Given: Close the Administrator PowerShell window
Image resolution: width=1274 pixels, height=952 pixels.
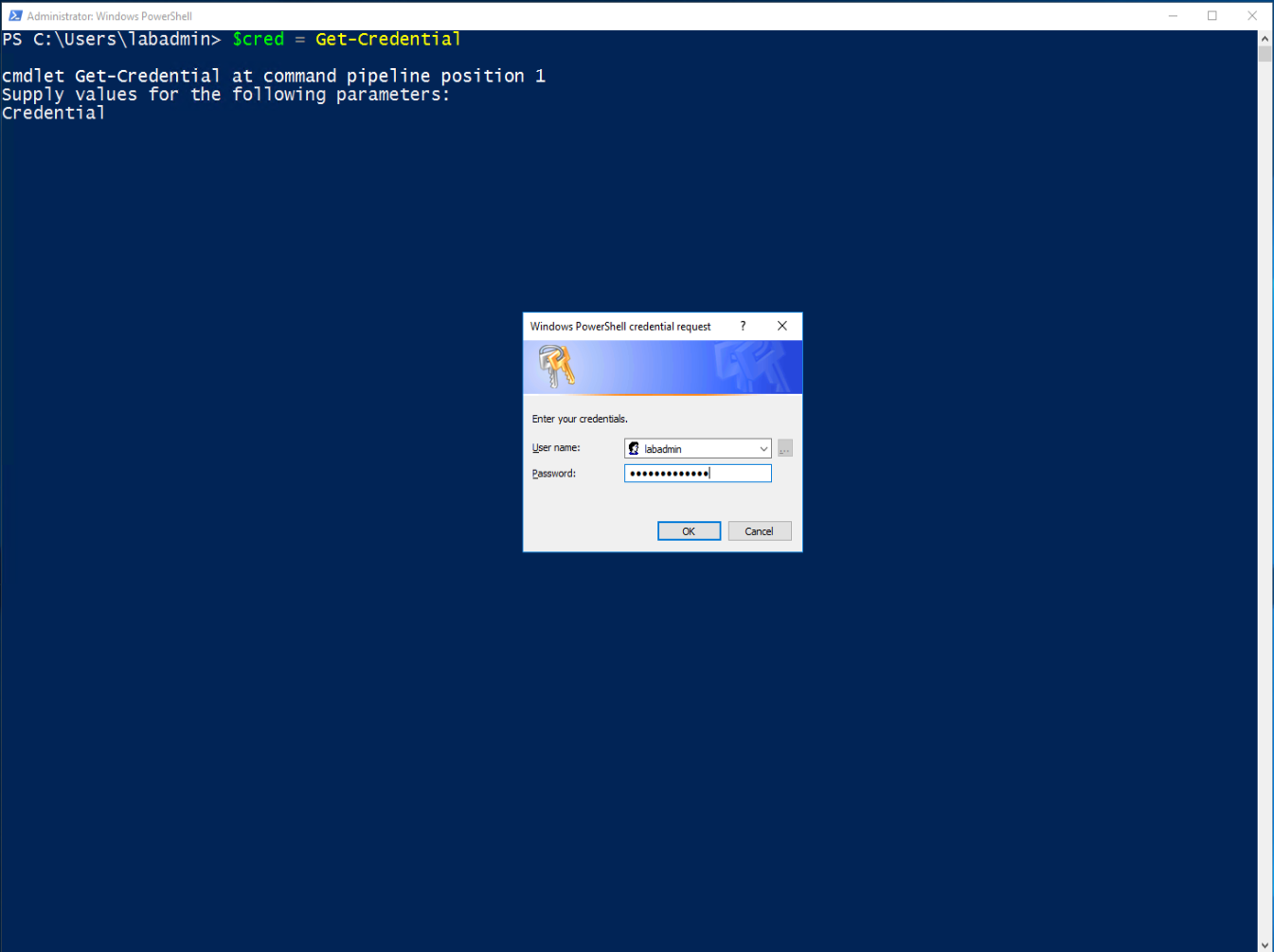Looking at the screenshot, I should click(x=1252, y=16).
